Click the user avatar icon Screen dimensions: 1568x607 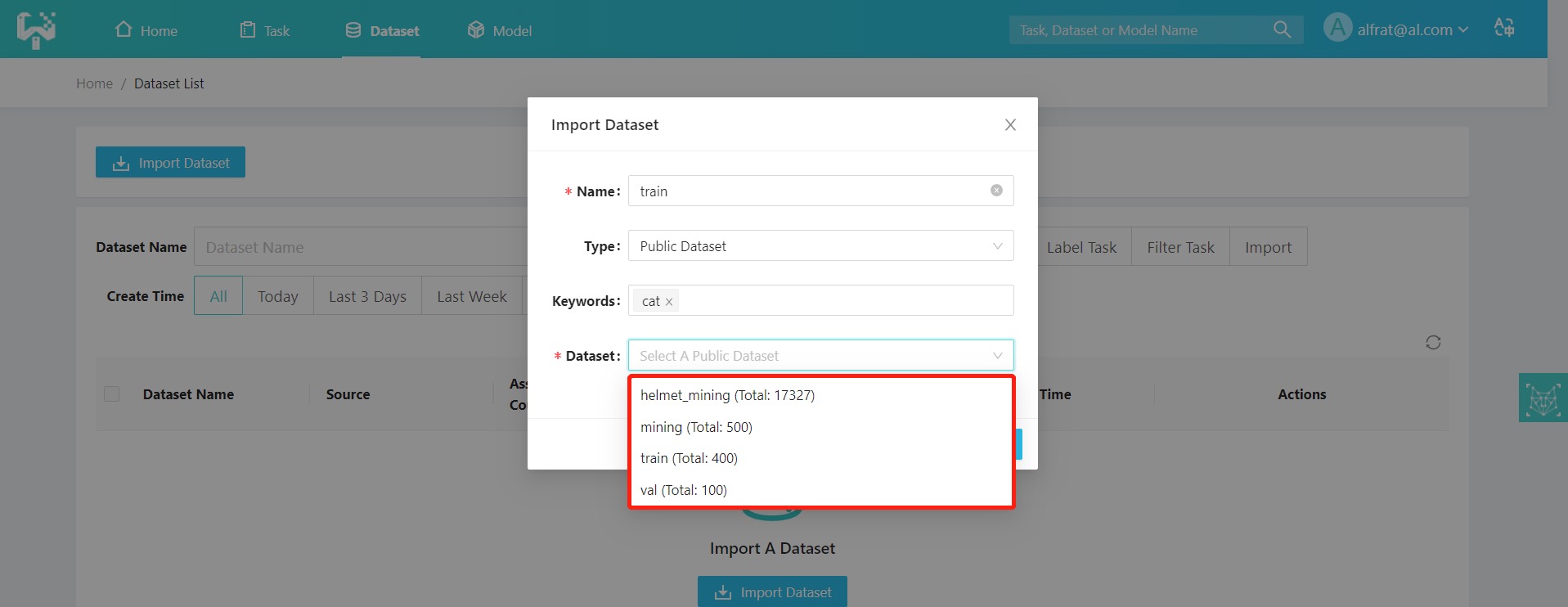pos(1337,29)
